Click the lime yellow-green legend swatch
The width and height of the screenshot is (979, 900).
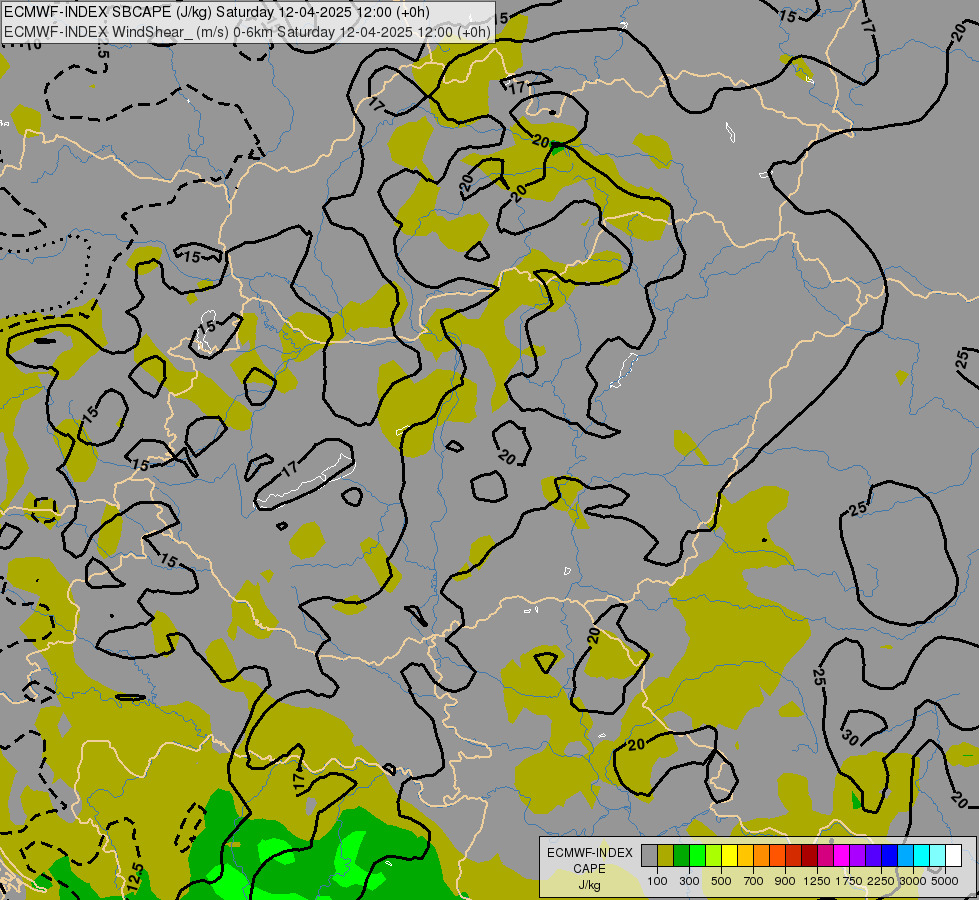tap(714, 856)
